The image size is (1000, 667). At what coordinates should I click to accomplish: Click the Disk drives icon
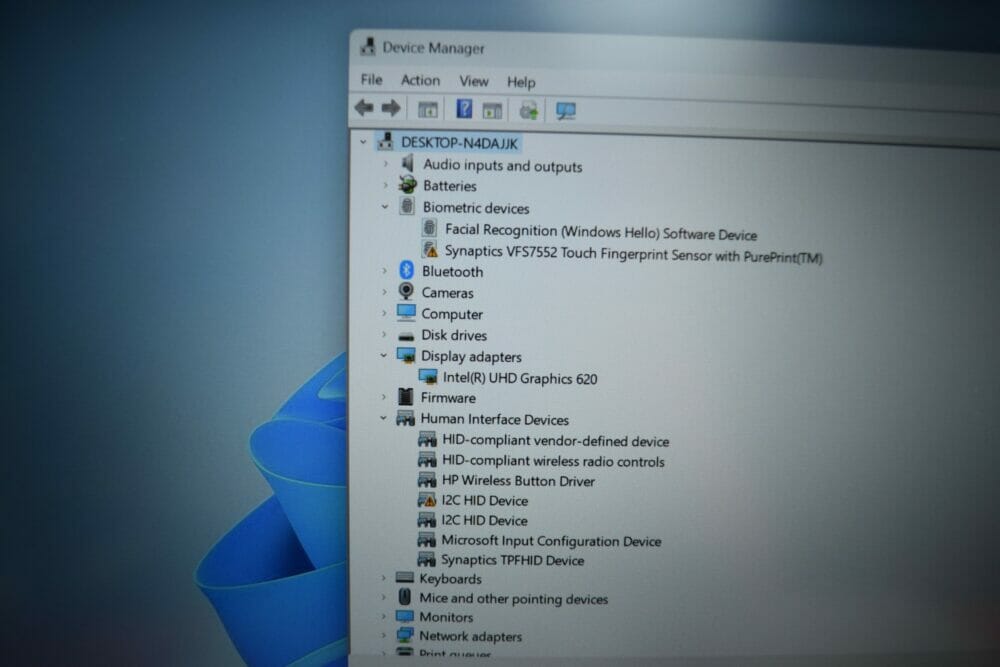[x=406, y=335]
